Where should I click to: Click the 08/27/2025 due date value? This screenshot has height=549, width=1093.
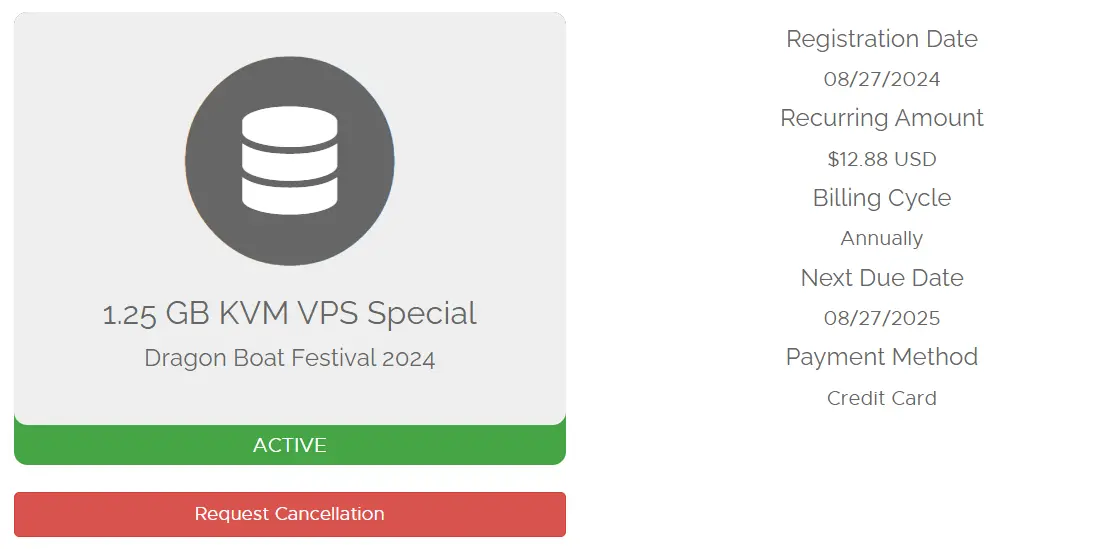pos(882,318)
